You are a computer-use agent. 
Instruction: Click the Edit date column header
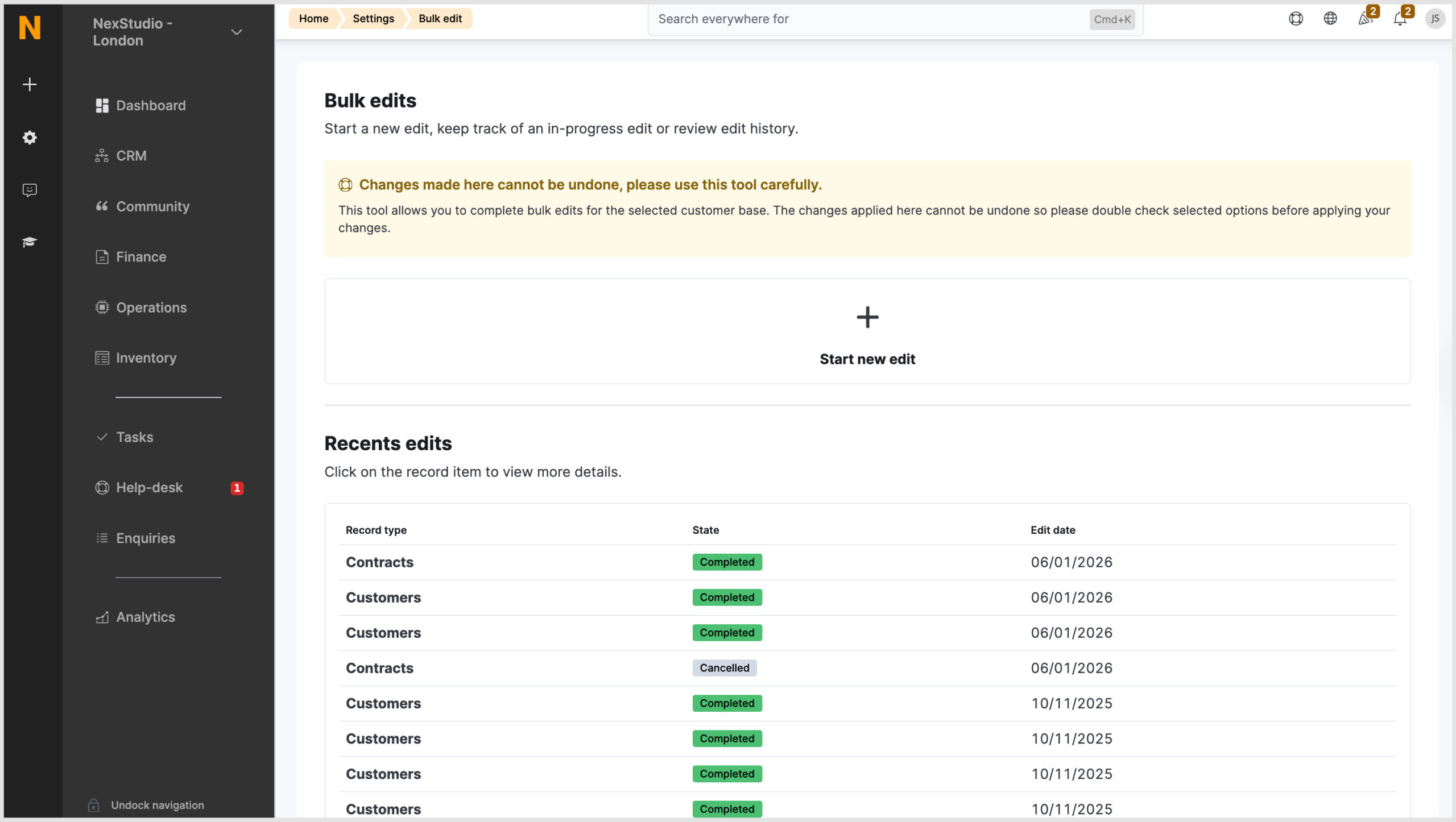click(x=1053, y=530)
